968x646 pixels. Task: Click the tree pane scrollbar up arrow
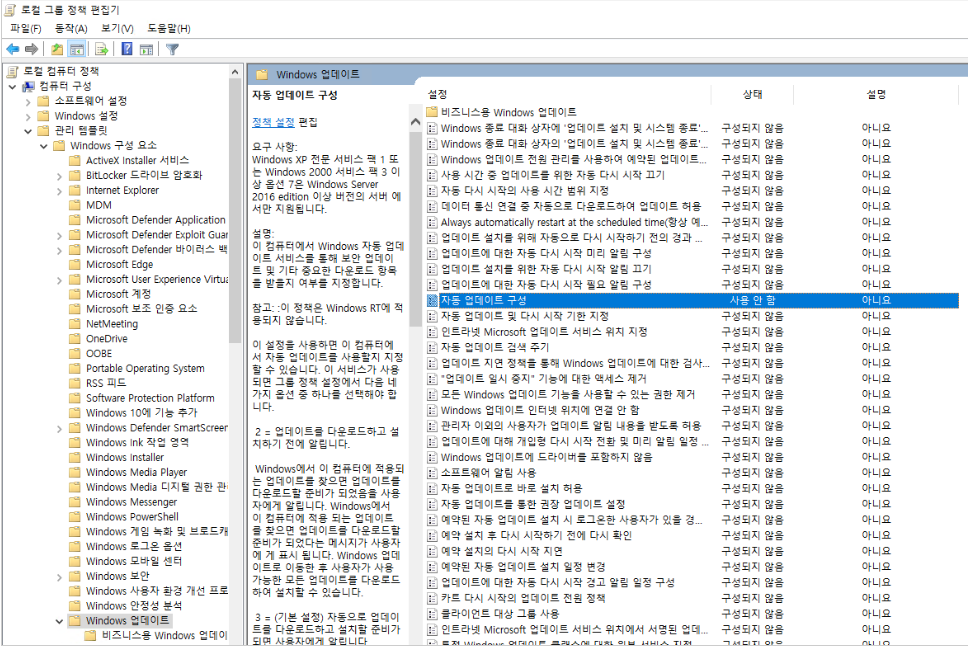point(235,72)
